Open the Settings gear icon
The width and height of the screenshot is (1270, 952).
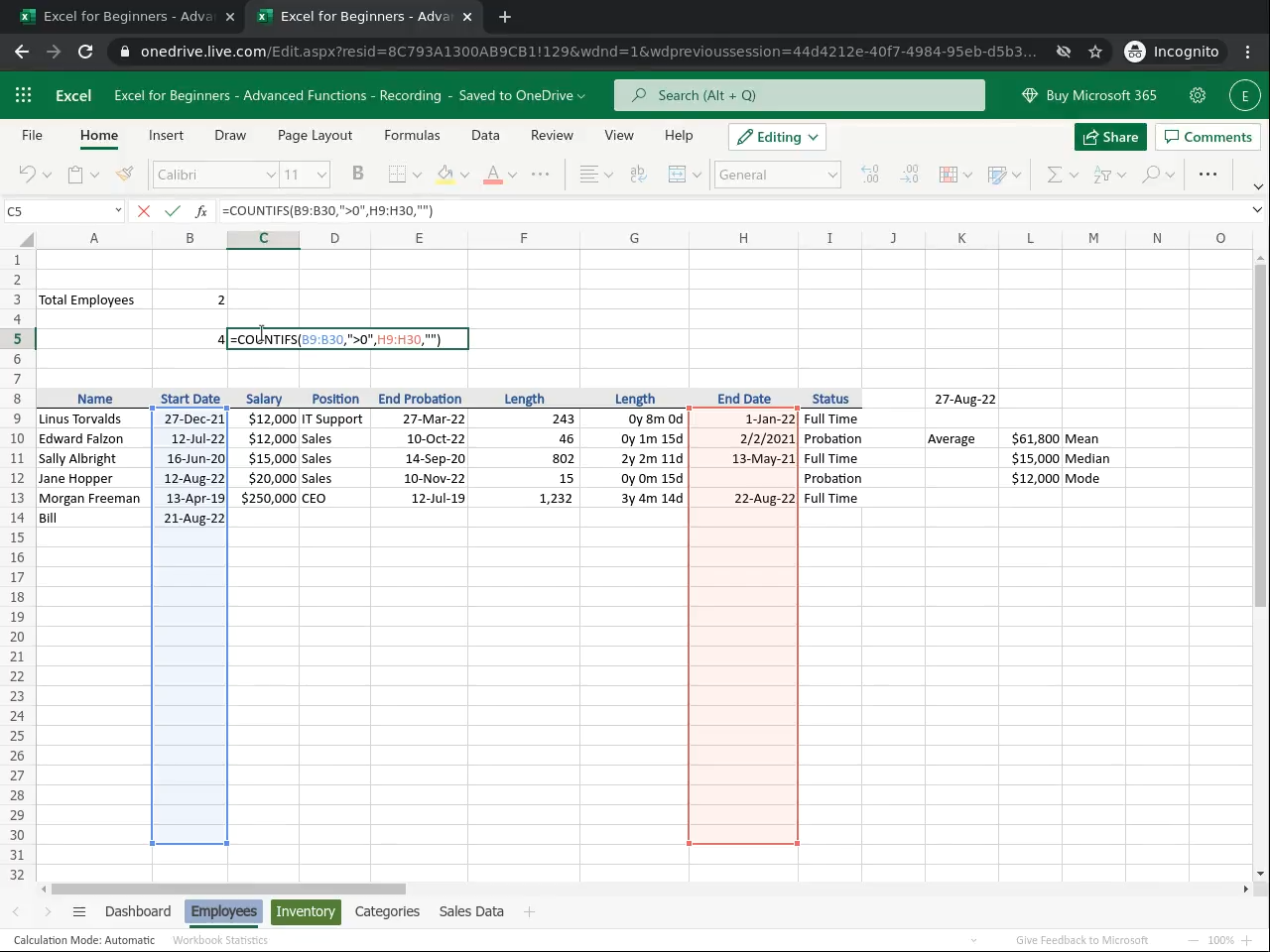click(1198, 95)
